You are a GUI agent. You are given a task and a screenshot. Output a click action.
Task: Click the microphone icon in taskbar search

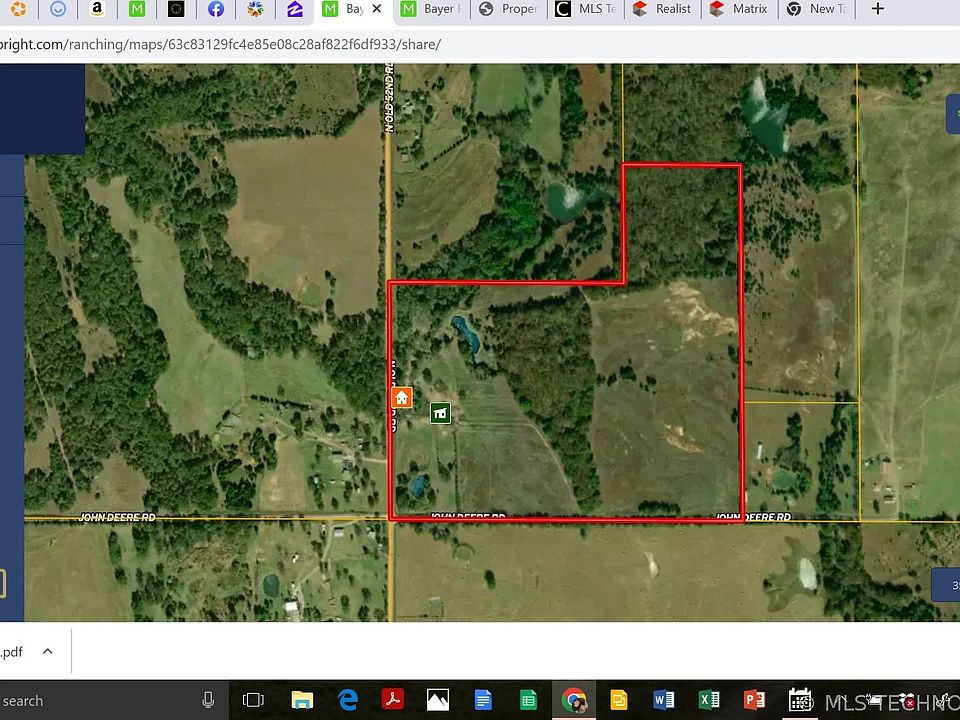(208, 700)
